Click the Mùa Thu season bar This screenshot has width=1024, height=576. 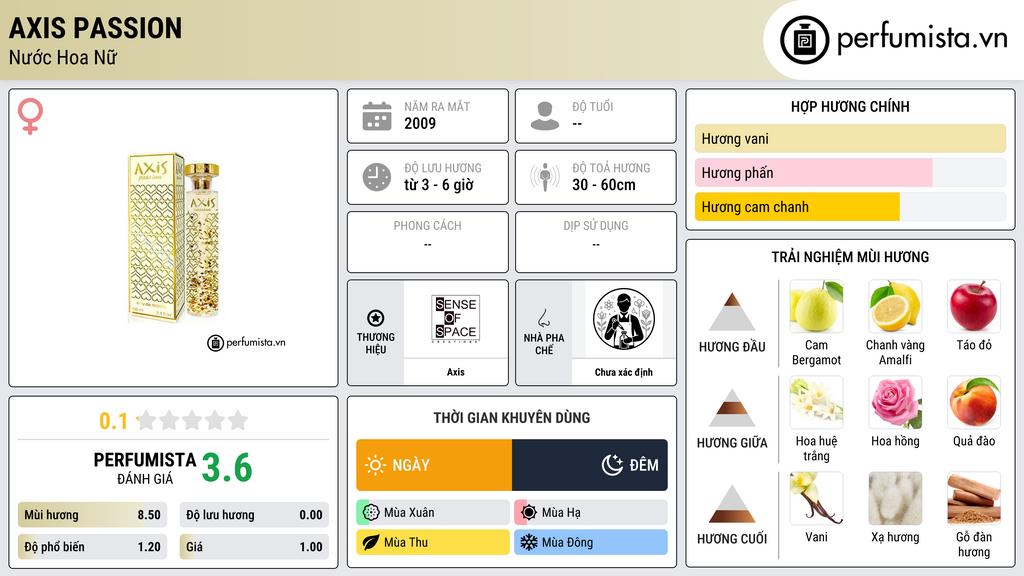coord(433,542)
